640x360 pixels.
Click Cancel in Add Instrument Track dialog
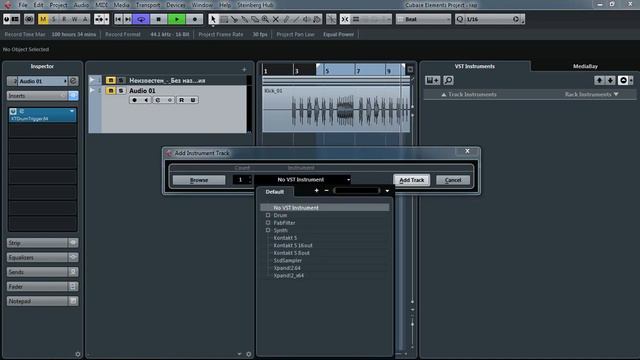pyautogui.click(x=453, y=180)
